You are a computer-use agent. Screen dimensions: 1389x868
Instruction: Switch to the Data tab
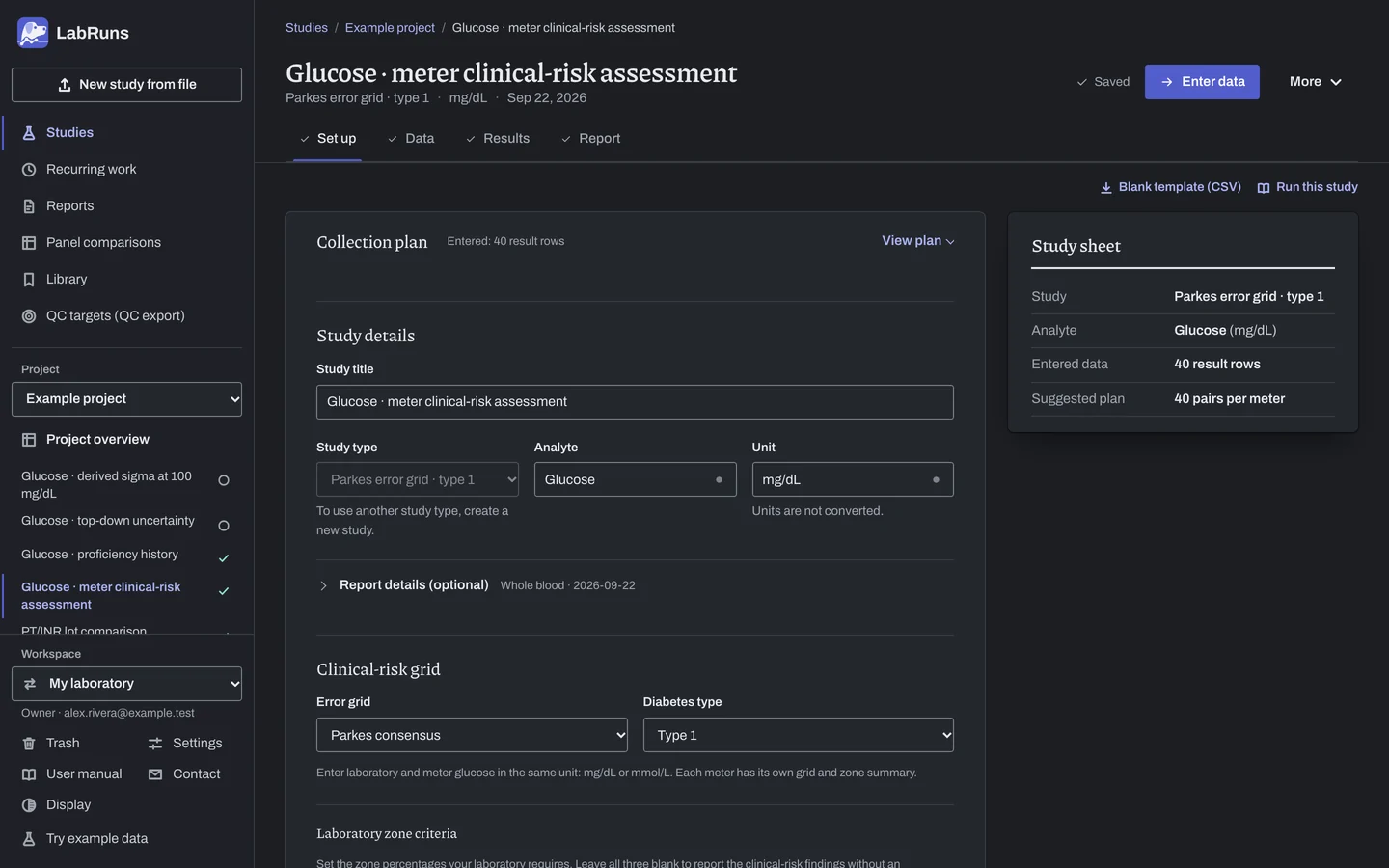click(411, 139)
